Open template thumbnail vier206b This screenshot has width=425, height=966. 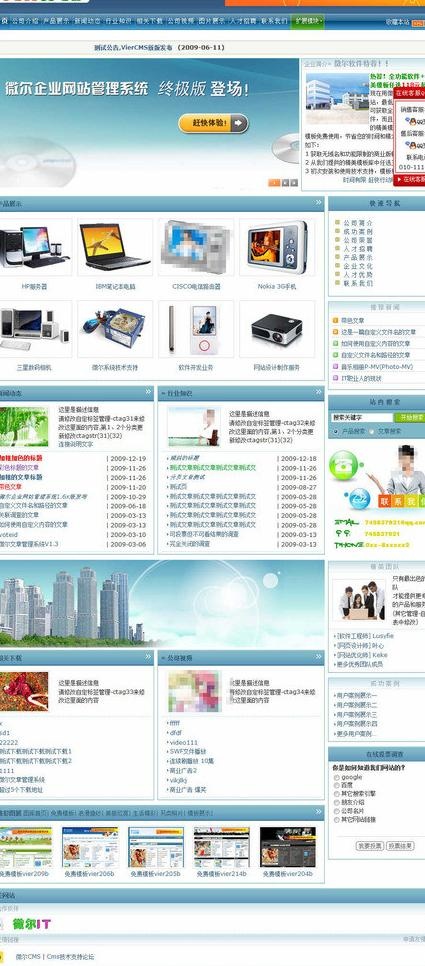click(x=90, y=847)
